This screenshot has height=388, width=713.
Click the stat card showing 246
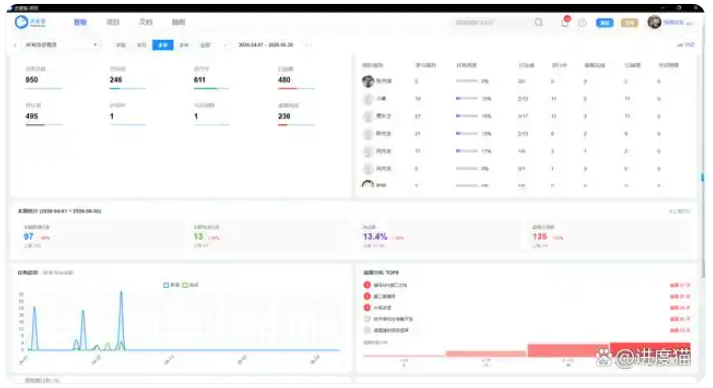click(127, 78)
